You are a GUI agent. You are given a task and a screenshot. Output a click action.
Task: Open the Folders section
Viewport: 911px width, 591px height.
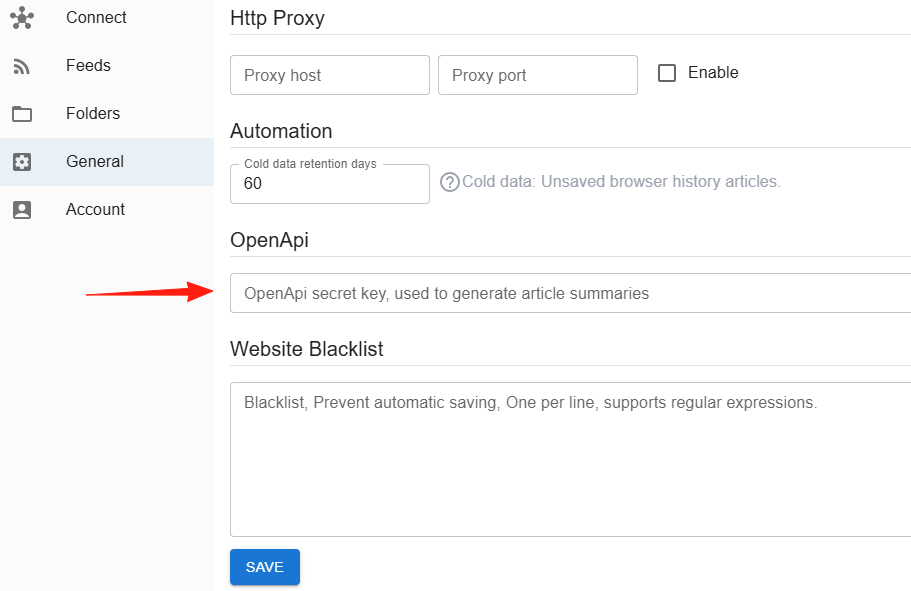(107, 113)
